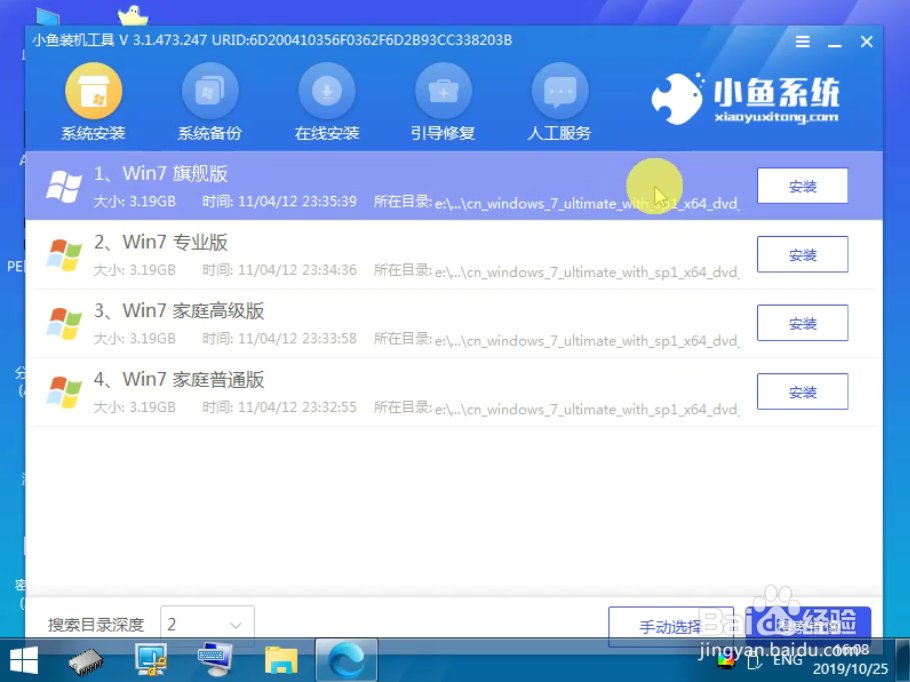Viewport: 910px width, 682px height.
Task: Close the 小鱼装机工具 window
Action: pyautogui.click(x=866, y=42)
